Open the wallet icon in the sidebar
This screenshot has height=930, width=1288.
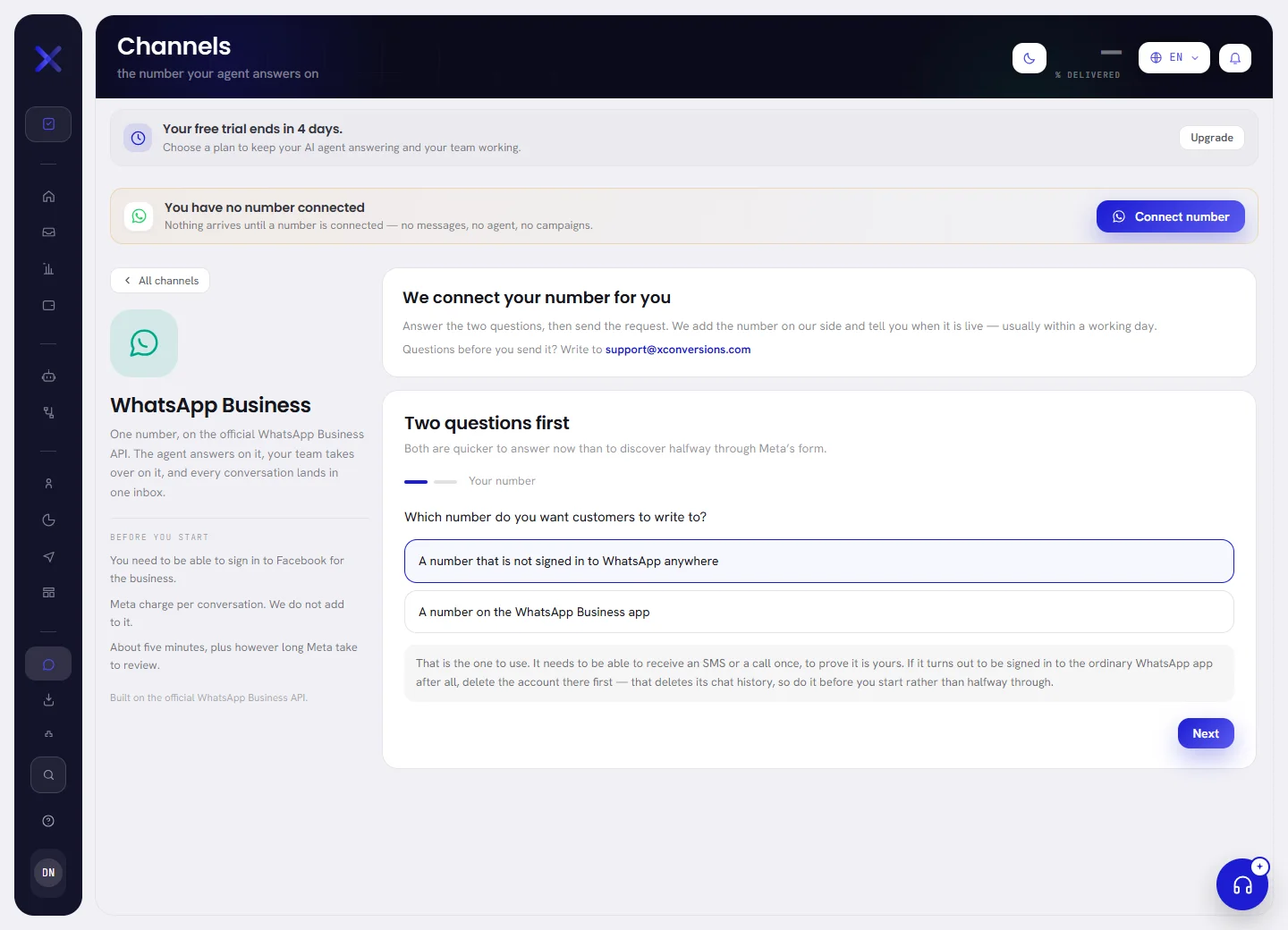[x=48, y=306]
